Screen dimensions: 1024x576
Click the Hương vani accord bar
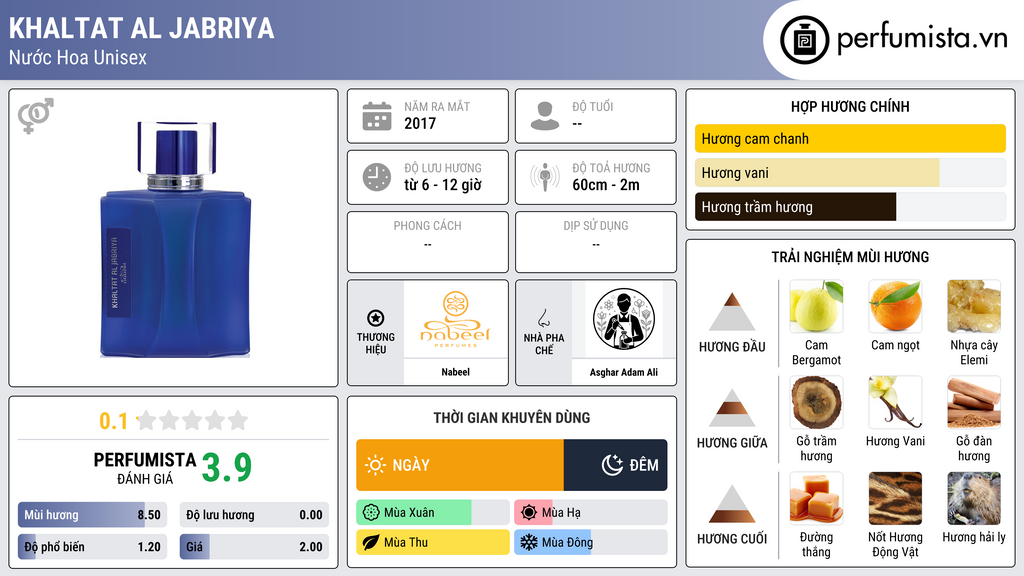(x=850, y=173)
